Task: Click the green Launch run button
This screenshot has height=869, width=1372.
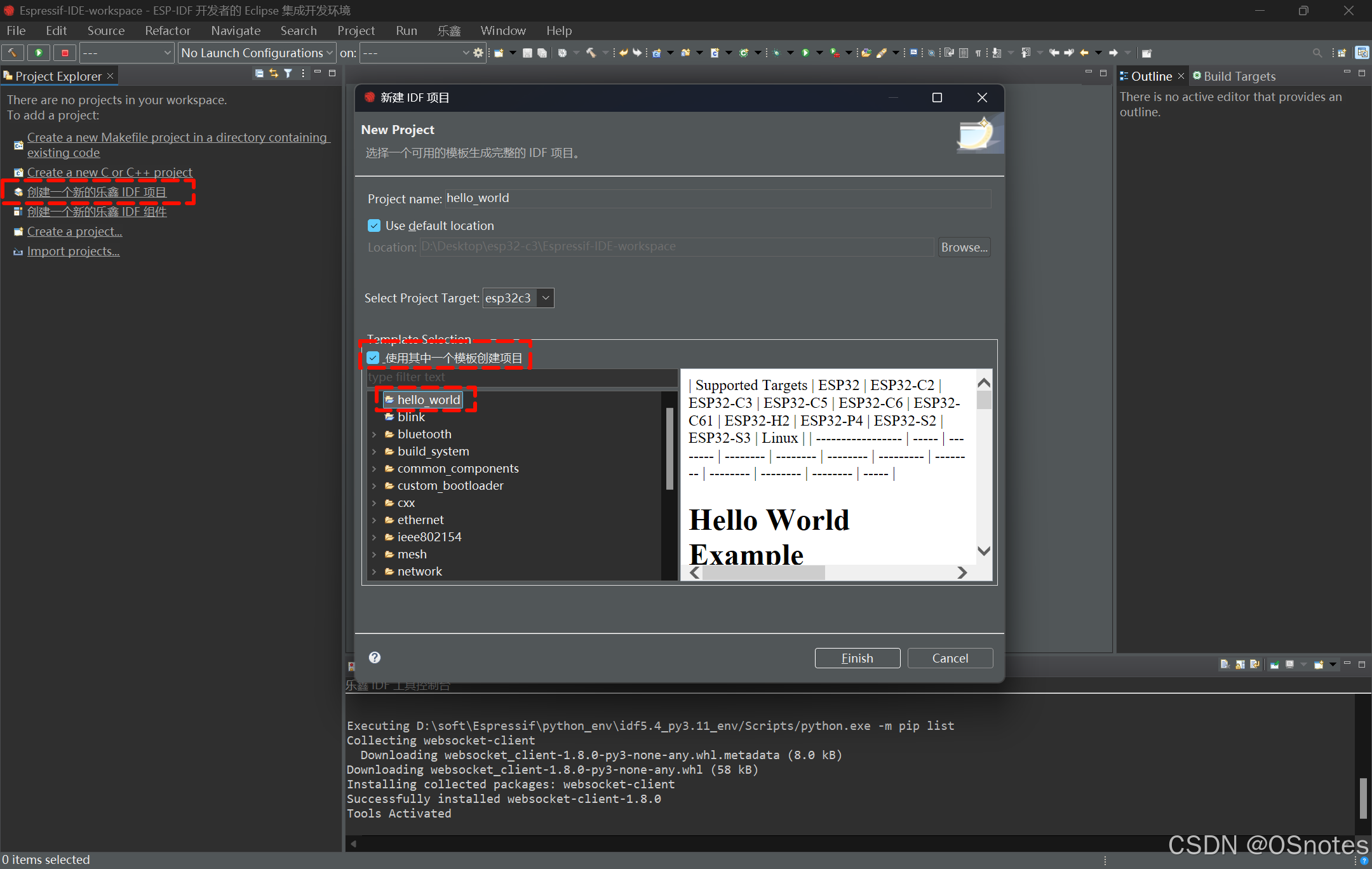Action: click(x=39, y=53)
